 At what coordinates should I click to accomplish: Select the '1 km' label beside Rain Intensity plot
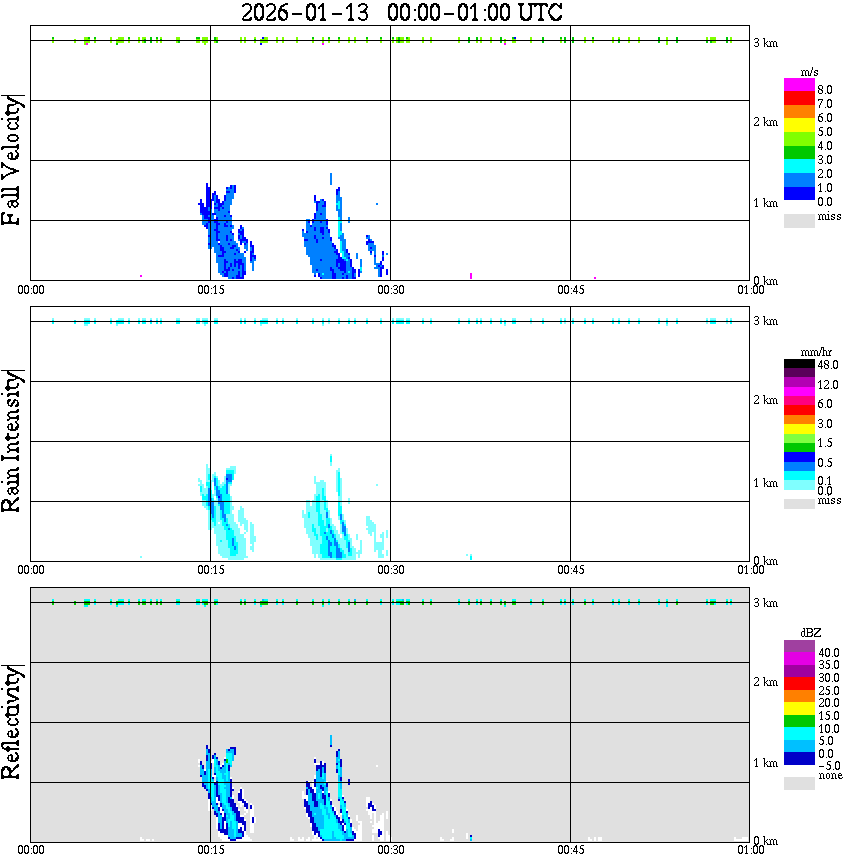tap(765, 483)
